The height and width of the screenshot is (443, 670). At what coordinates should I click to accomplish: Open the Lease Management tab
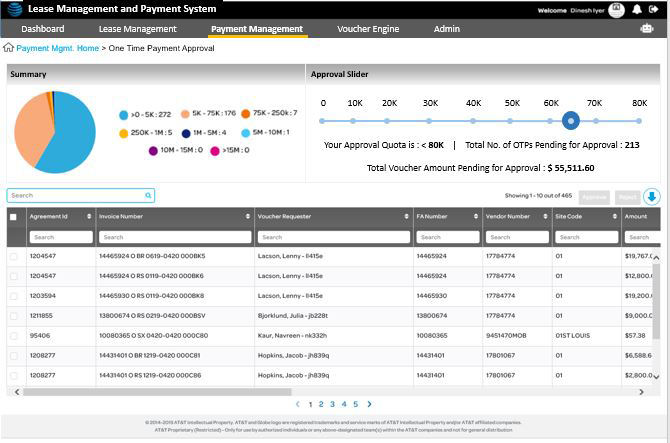pos(138,29)
